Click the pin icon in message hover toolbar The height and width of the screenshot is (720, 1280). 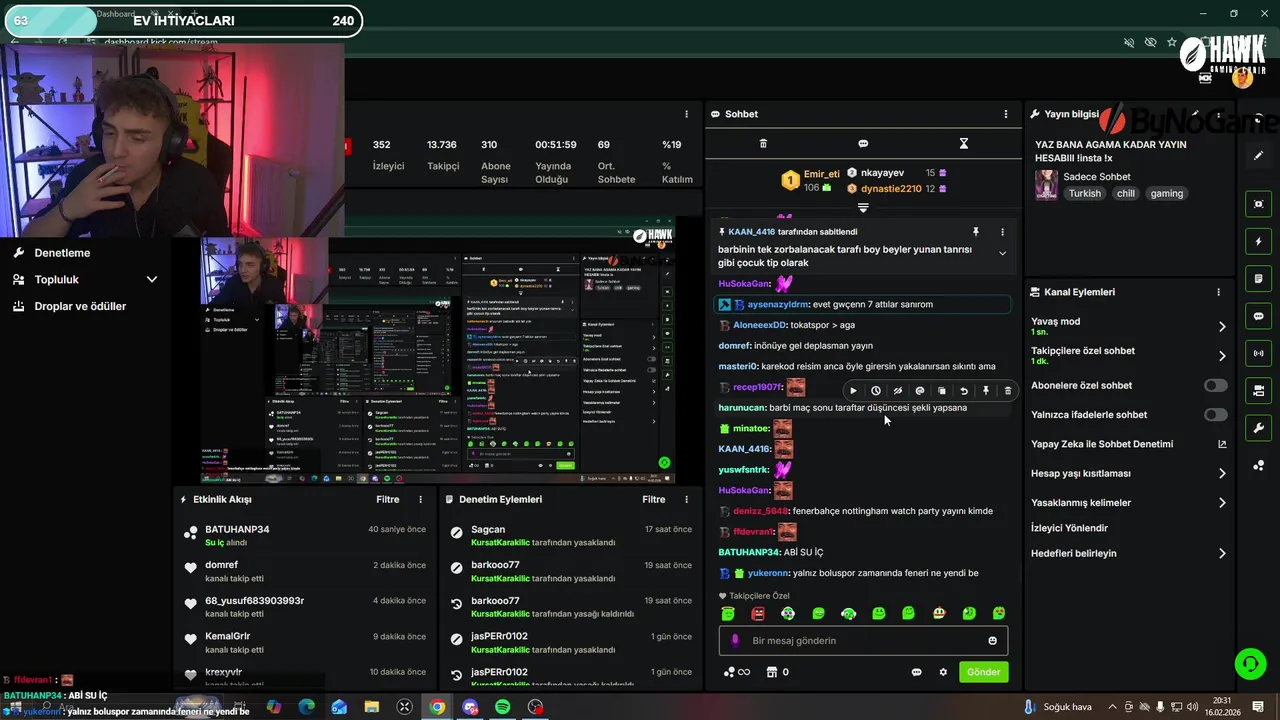[985, 391]
